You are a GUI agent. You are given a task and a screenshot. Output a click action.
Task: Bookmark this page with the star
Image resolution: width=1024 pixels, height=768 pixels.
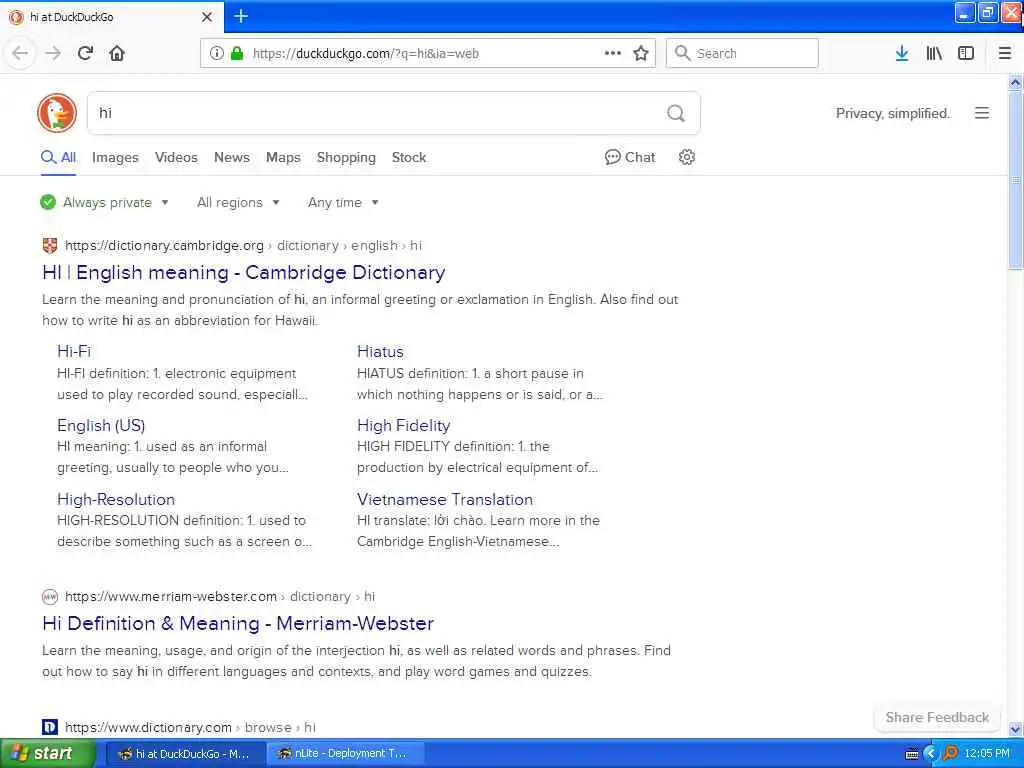[x=641, y=53]
